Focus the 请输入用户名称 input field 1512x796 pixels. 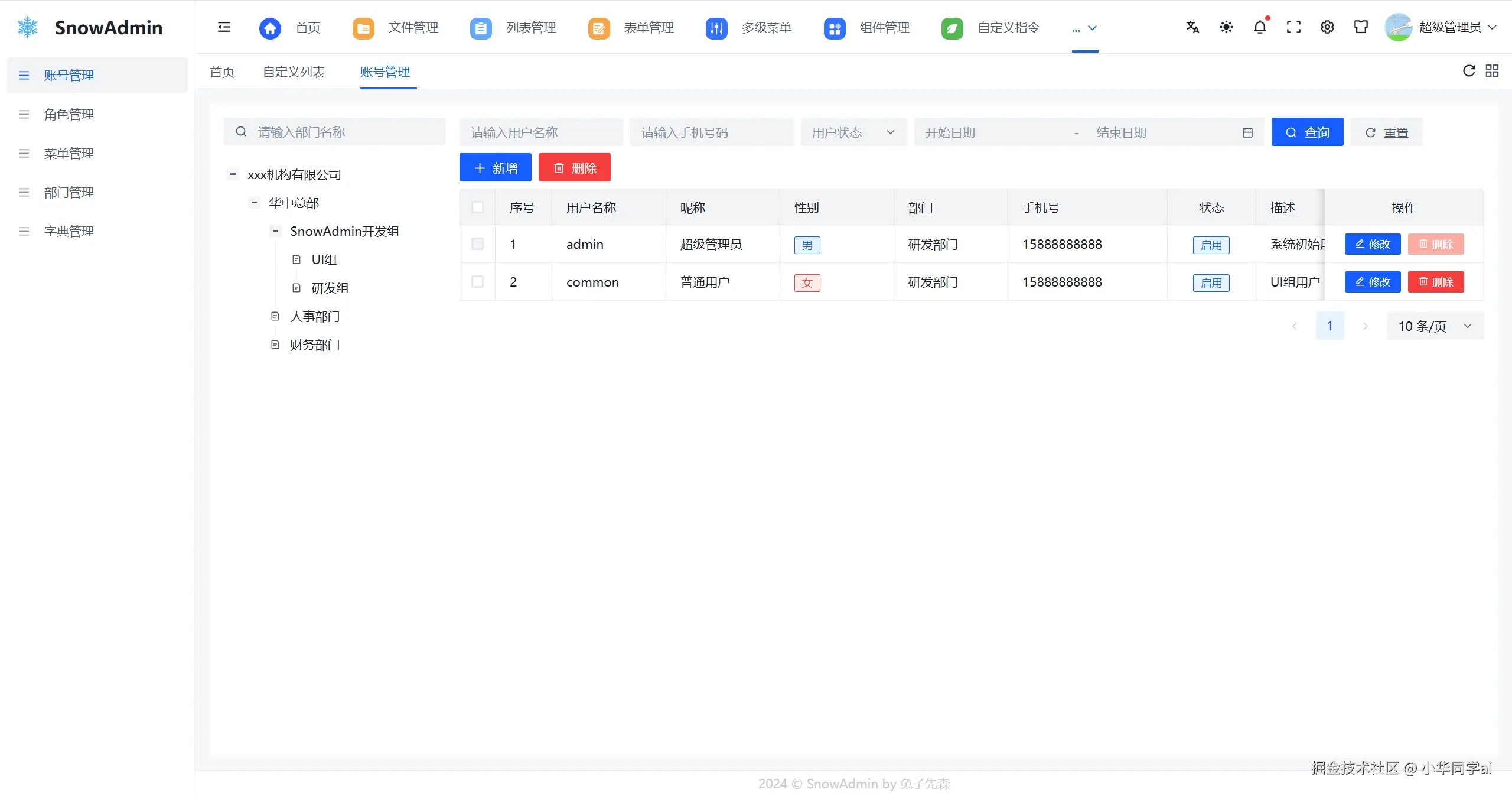540,132
